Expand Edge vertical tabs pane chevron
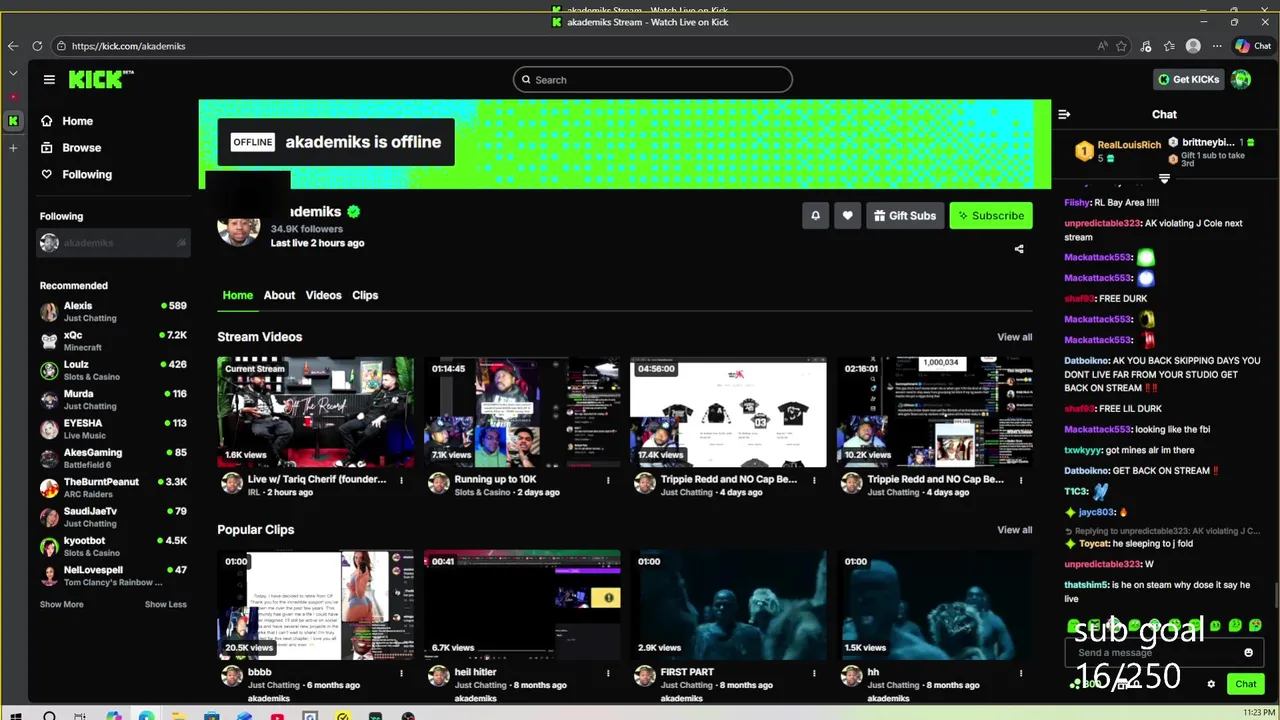This screenshot has height=720, width=1280. (x=13, y=73)
